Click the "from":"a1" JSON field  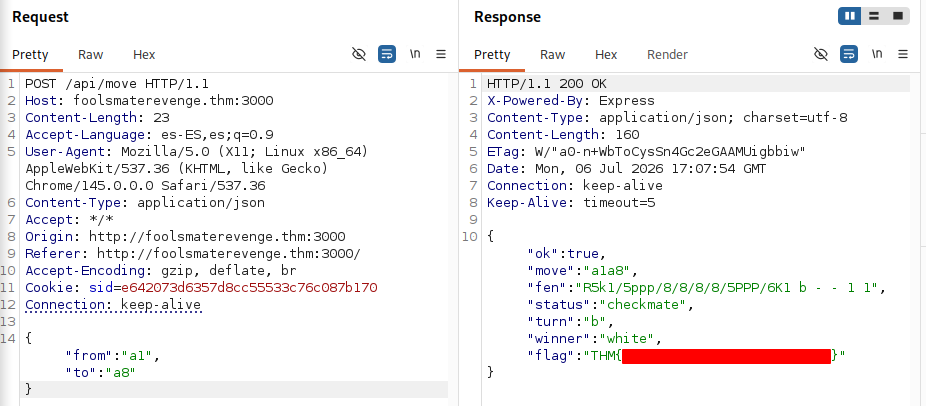[113, 356]
